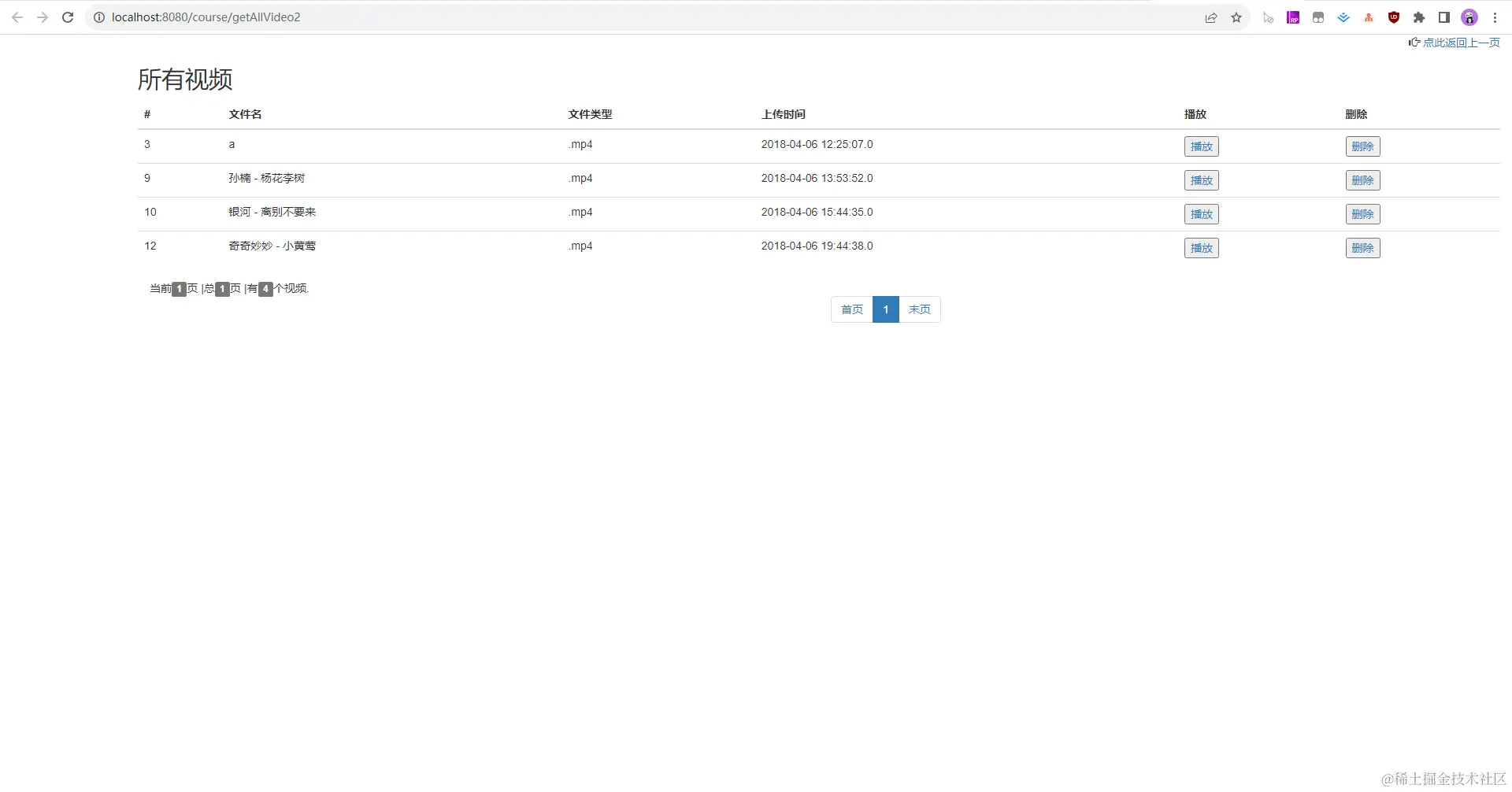Click the upload time 2018-04-06 19:44:38.0

pos(817,246)
